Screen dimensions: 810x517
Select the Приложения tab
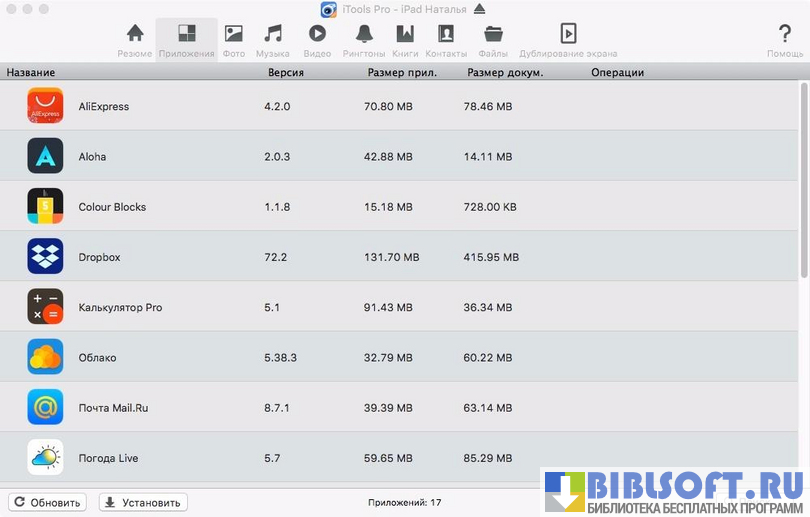[x=186, y=39]
